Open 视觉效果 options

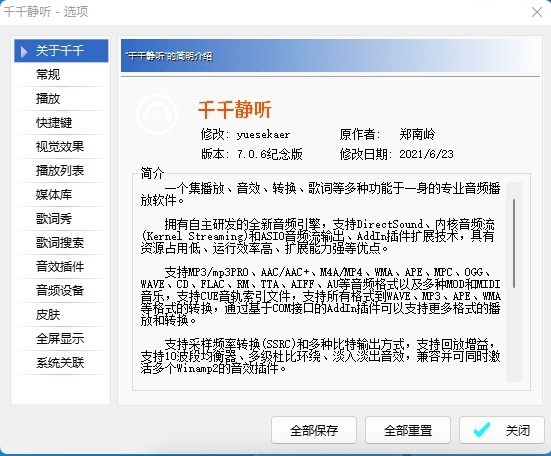tap(61, 146)
